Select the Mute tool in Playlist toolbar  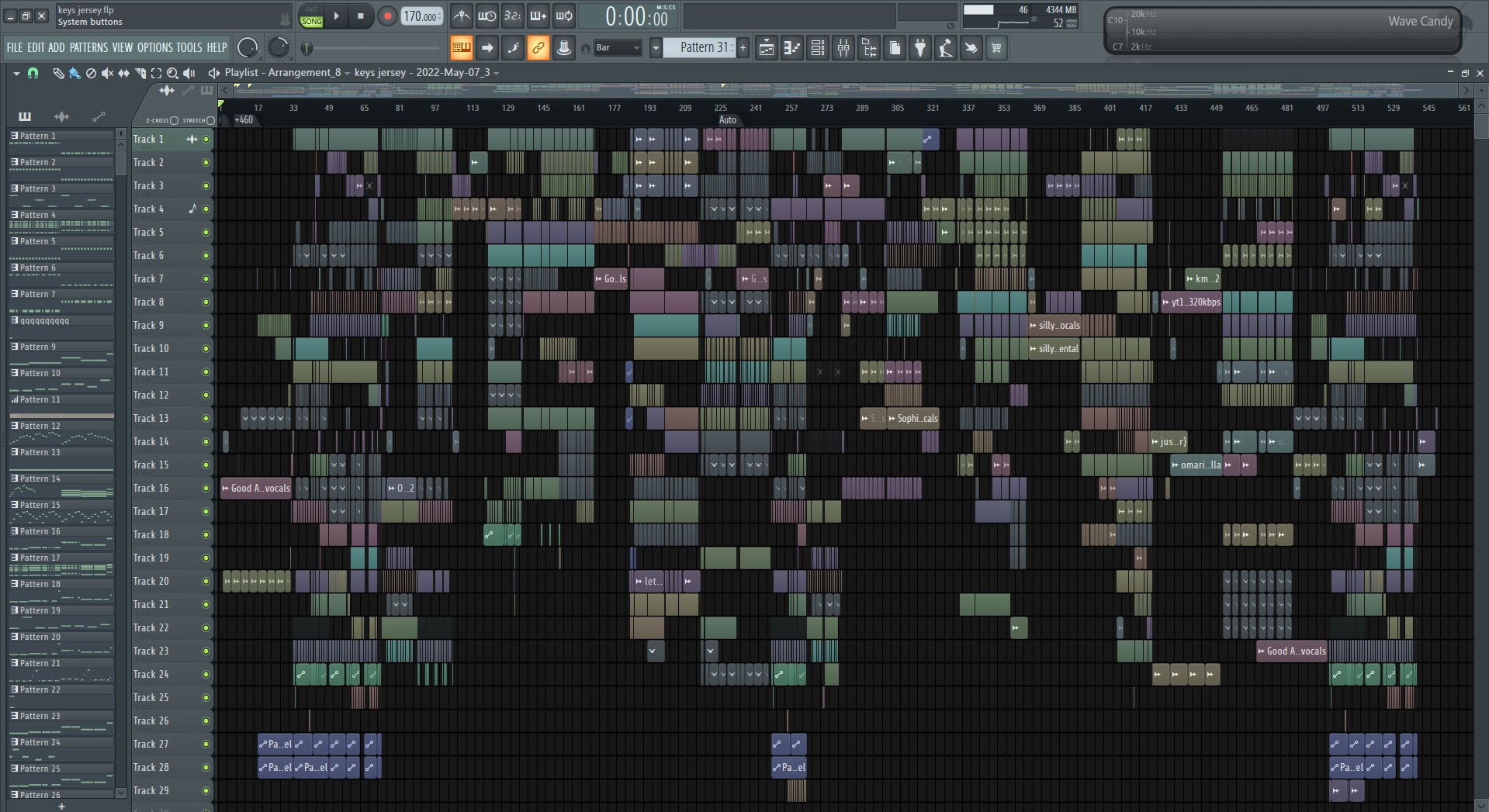coord(107,73)
